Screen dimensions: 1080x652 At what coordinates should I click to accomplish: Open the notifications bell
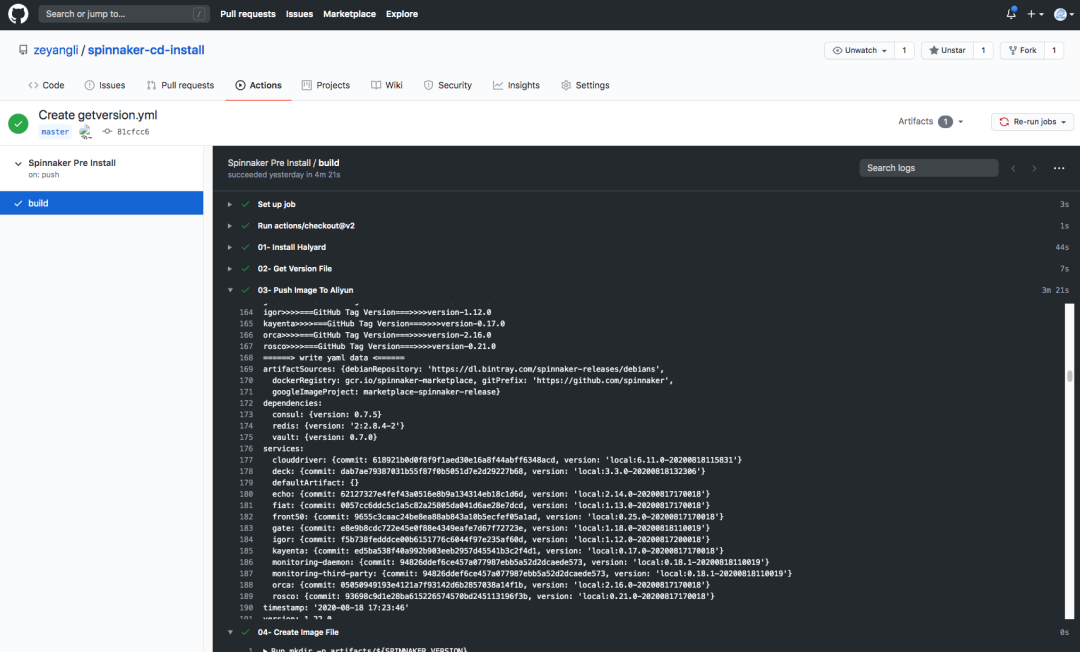pyautogui.click(x=1011, y=14)
